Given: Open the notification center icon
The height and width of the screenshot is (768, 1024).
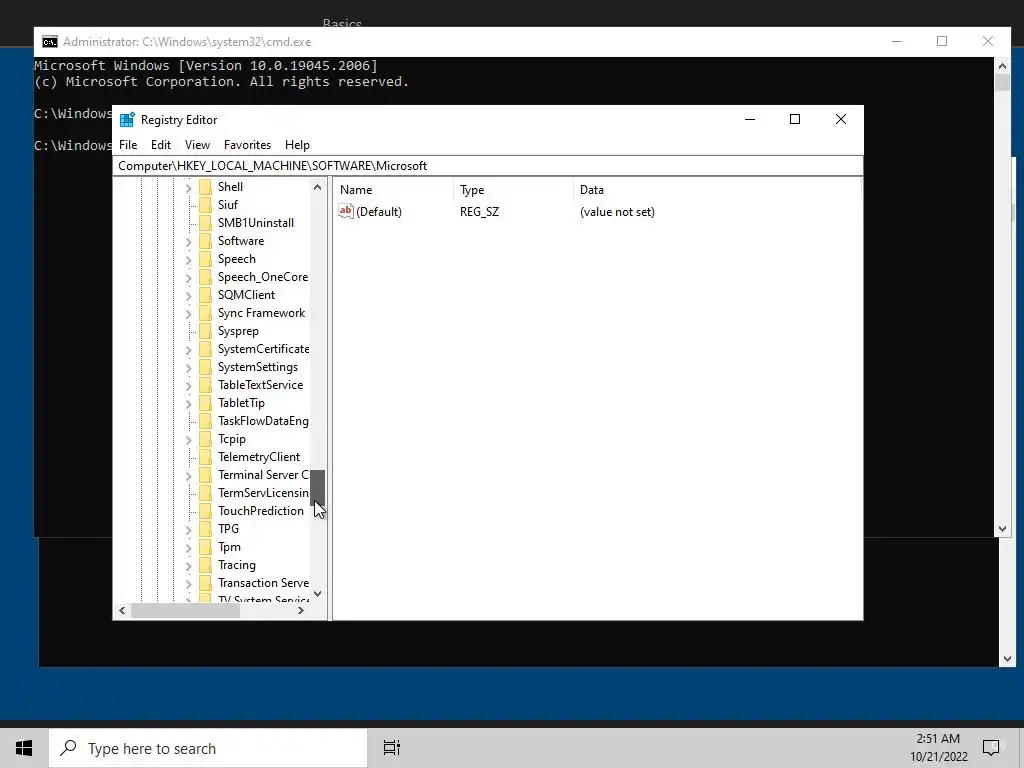Looking at the screenshot, I should pyautogui.click(x=991, y=748).
